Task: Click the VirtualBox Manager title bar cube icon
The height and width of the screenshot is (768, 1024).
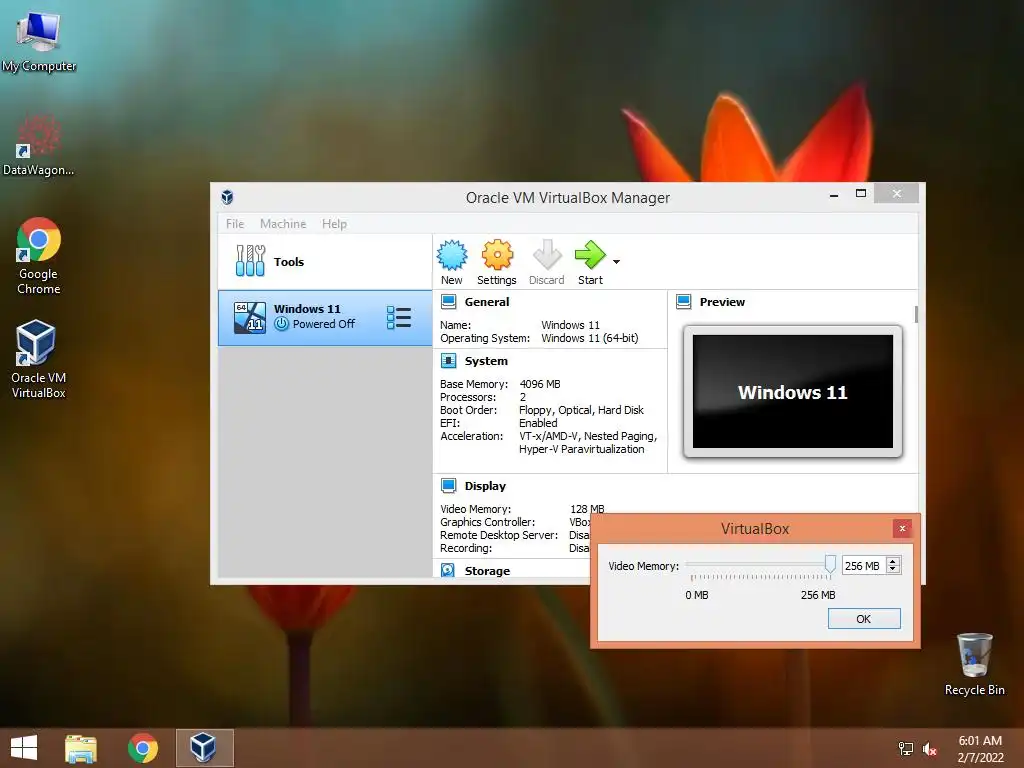Action: pos(227,197)
